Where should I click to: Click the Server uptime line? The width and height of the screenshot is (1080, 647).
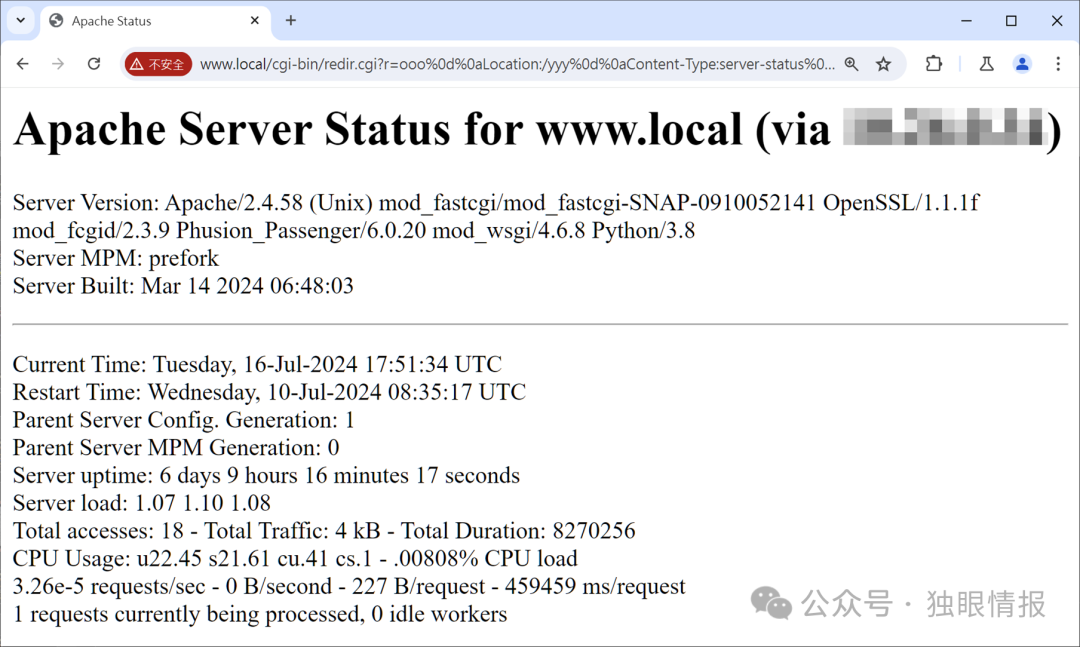[x=267, y=475]
